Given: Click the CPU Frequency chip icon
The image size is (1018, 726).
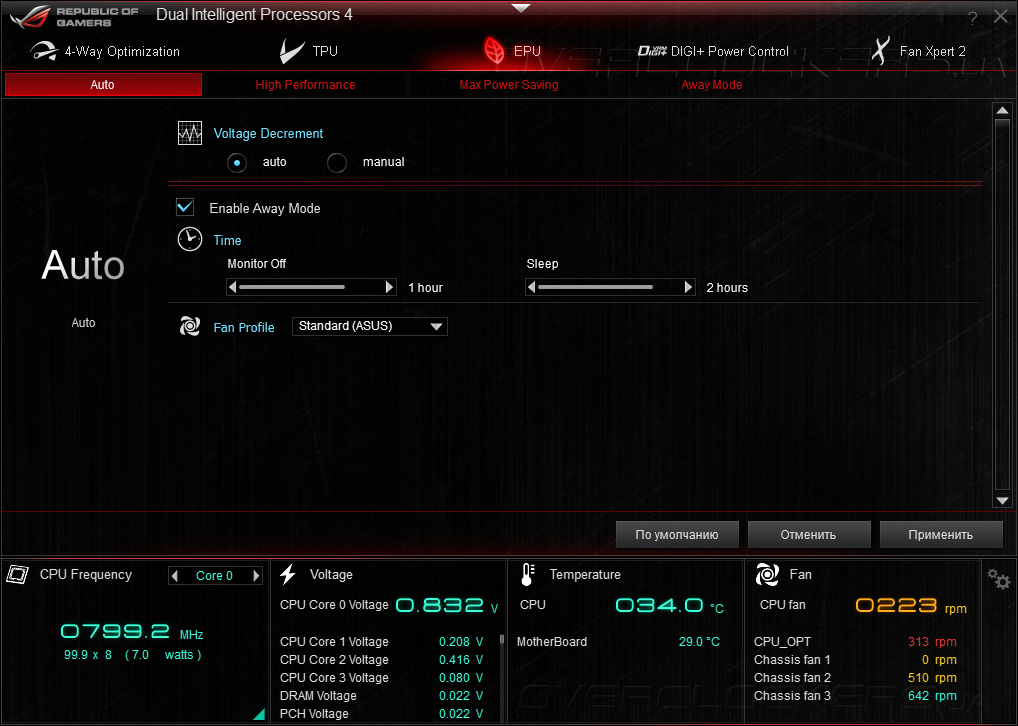Looking at the screenshot, I should pos(18,574).
